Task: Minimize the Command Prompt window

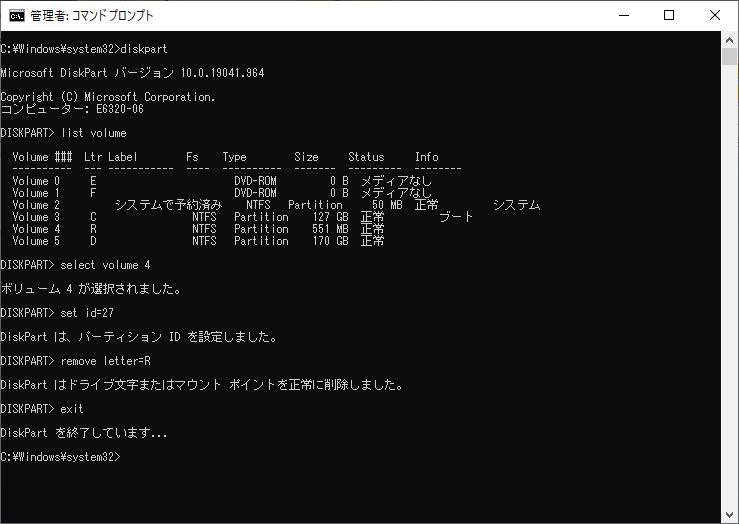Action: [x=624, y=16]
